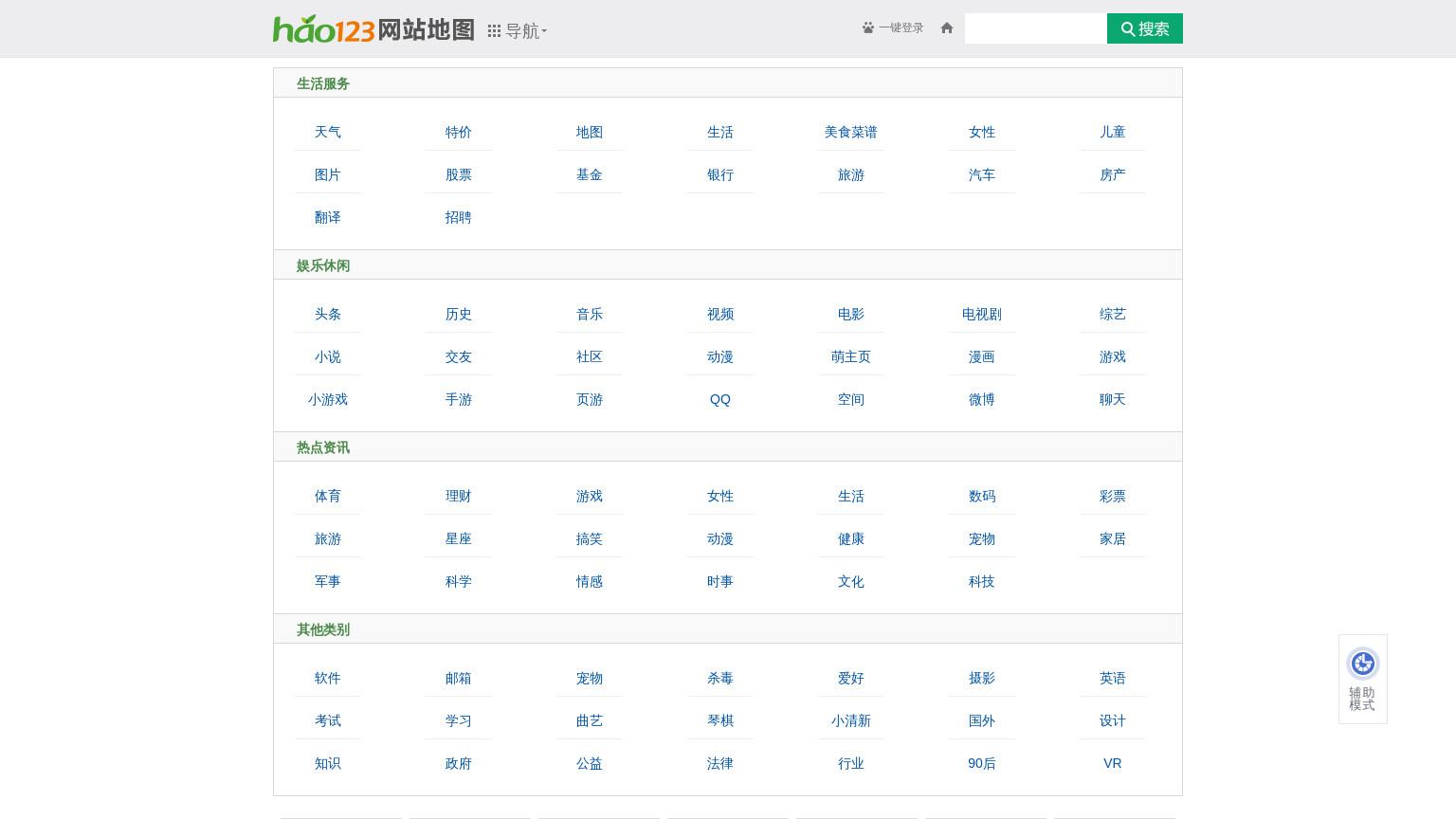Open the 导航 grid dropdown

[x=518, y=31]
